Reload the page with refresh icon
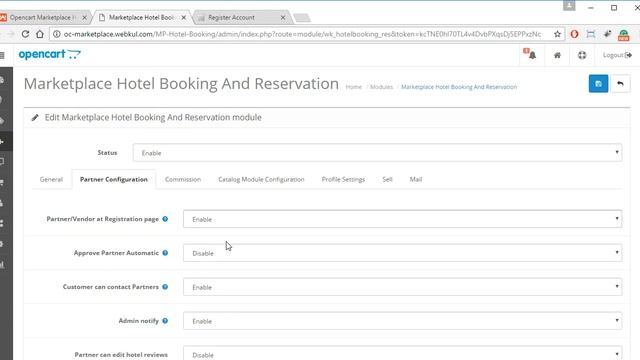Screen dimensions: 640x360 click(25, 34)
